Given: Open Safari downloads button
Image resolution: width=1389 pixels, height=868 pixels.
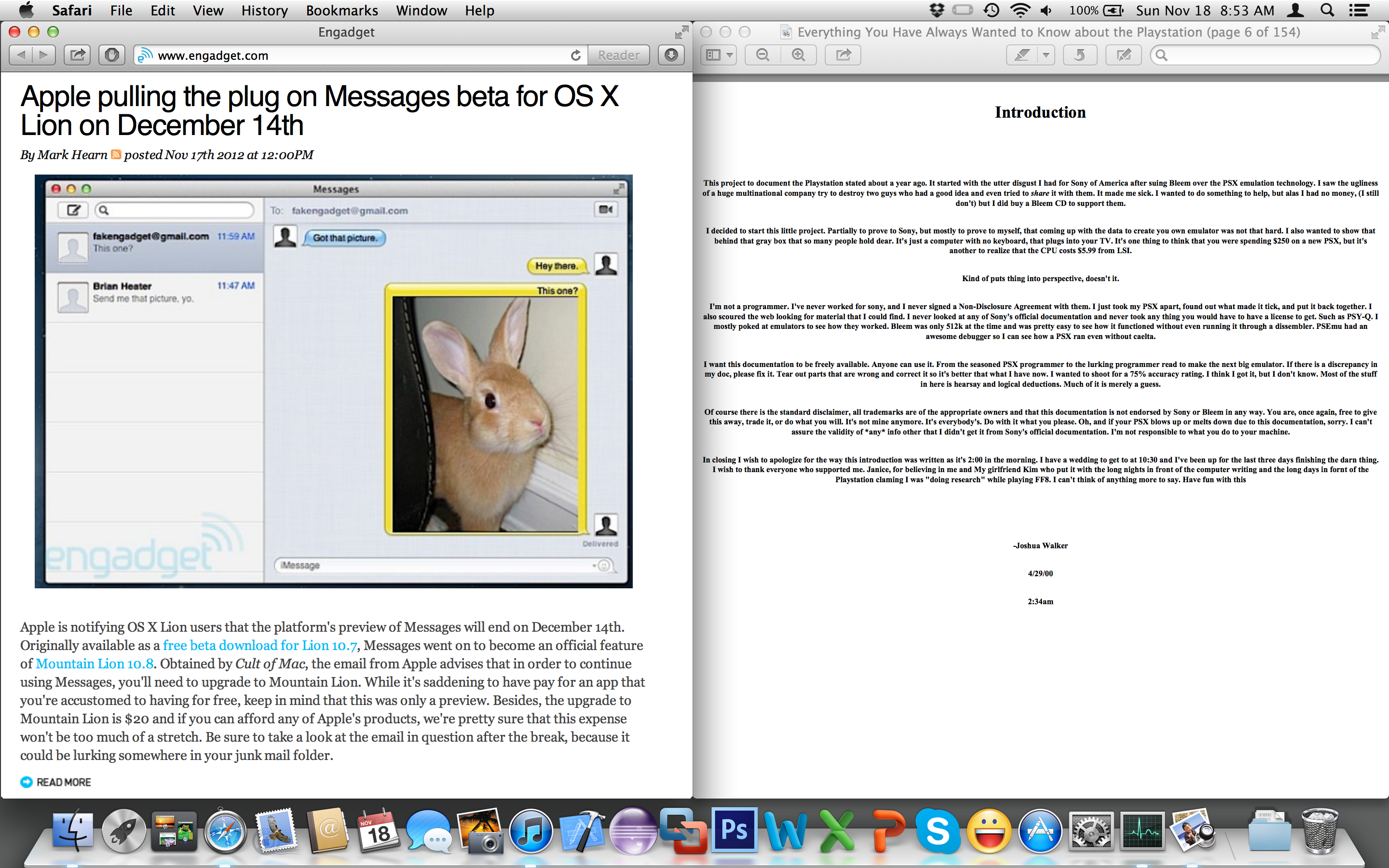Looking at the screenshot, I should pyautogui.click(x=671, y=55).
